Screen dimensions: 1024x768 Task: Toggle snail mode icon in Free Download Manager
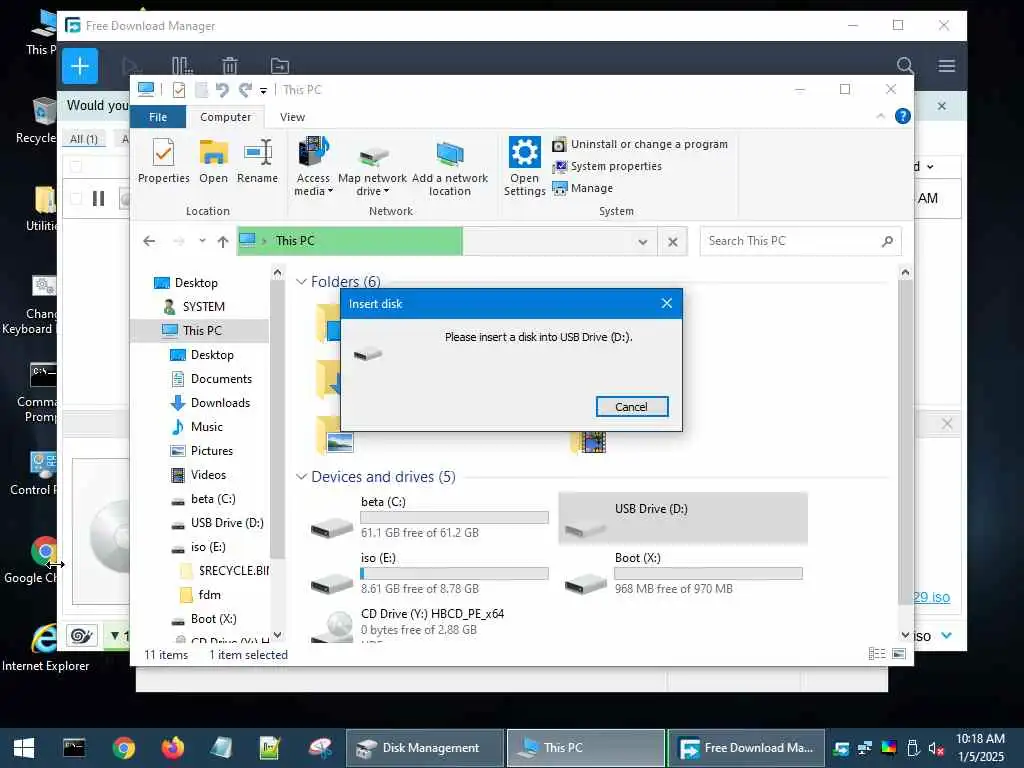tap(82, 636)
